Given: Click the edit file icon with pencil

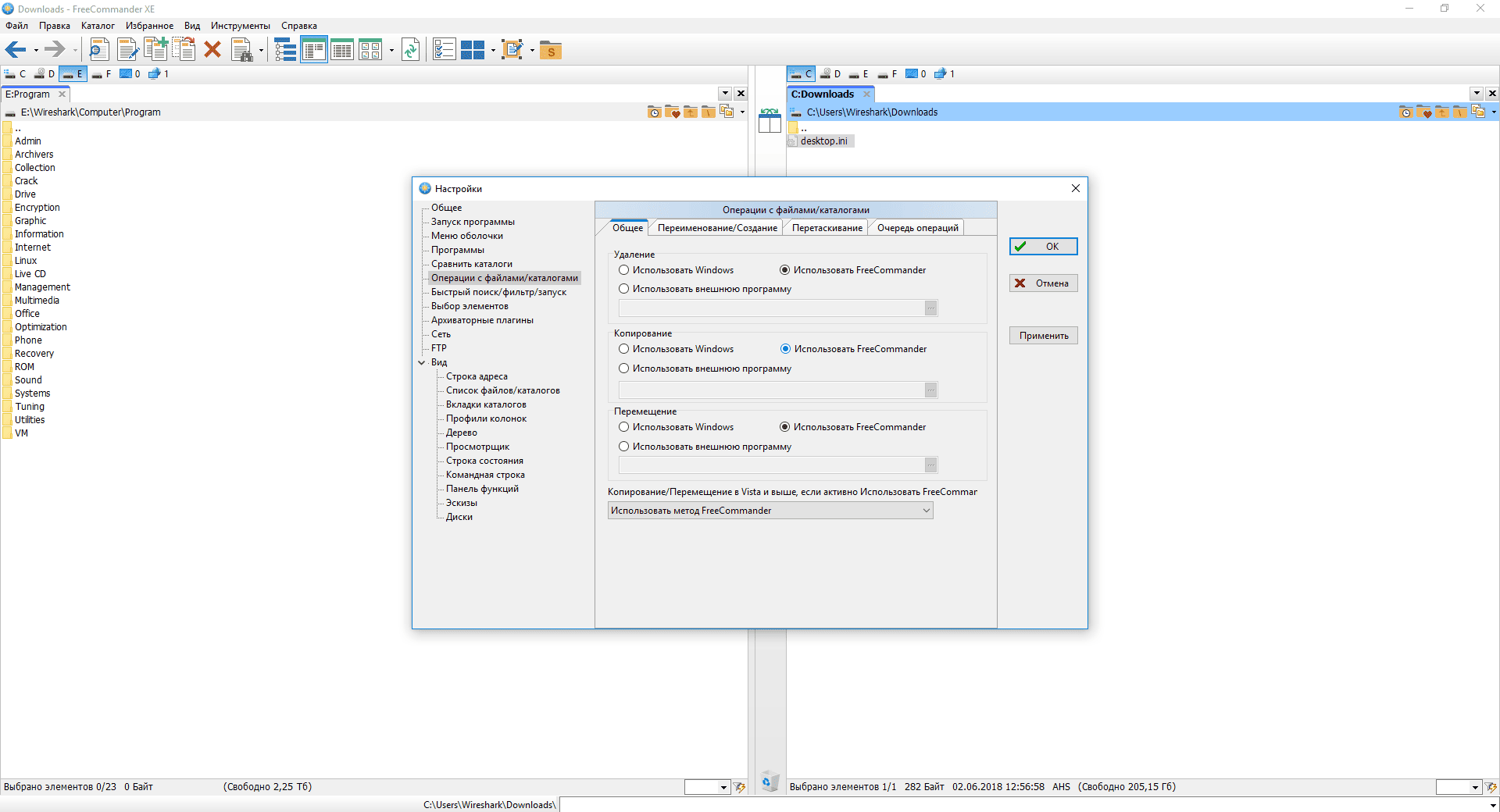Looking at the screenshot, I should [127, 50].
